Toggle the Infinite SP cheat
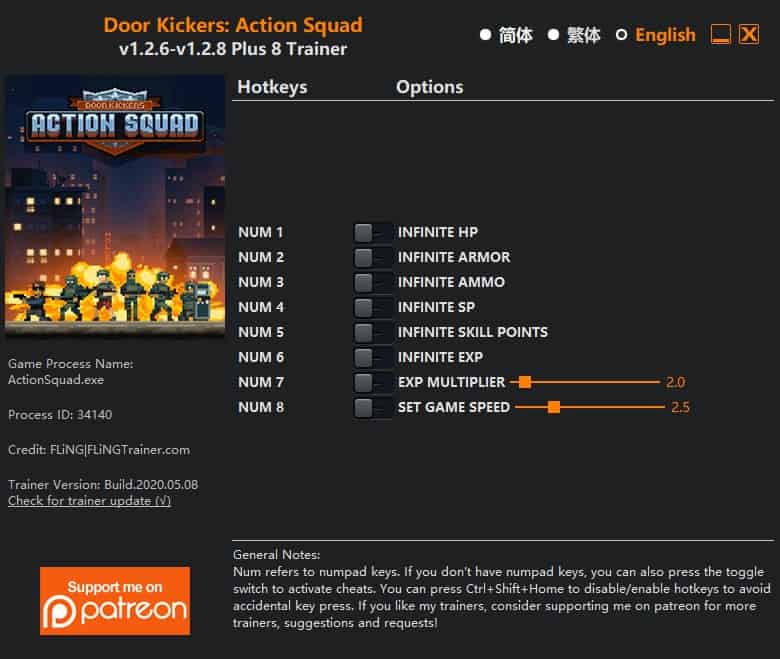780x659 pixels. coord(372,307)
